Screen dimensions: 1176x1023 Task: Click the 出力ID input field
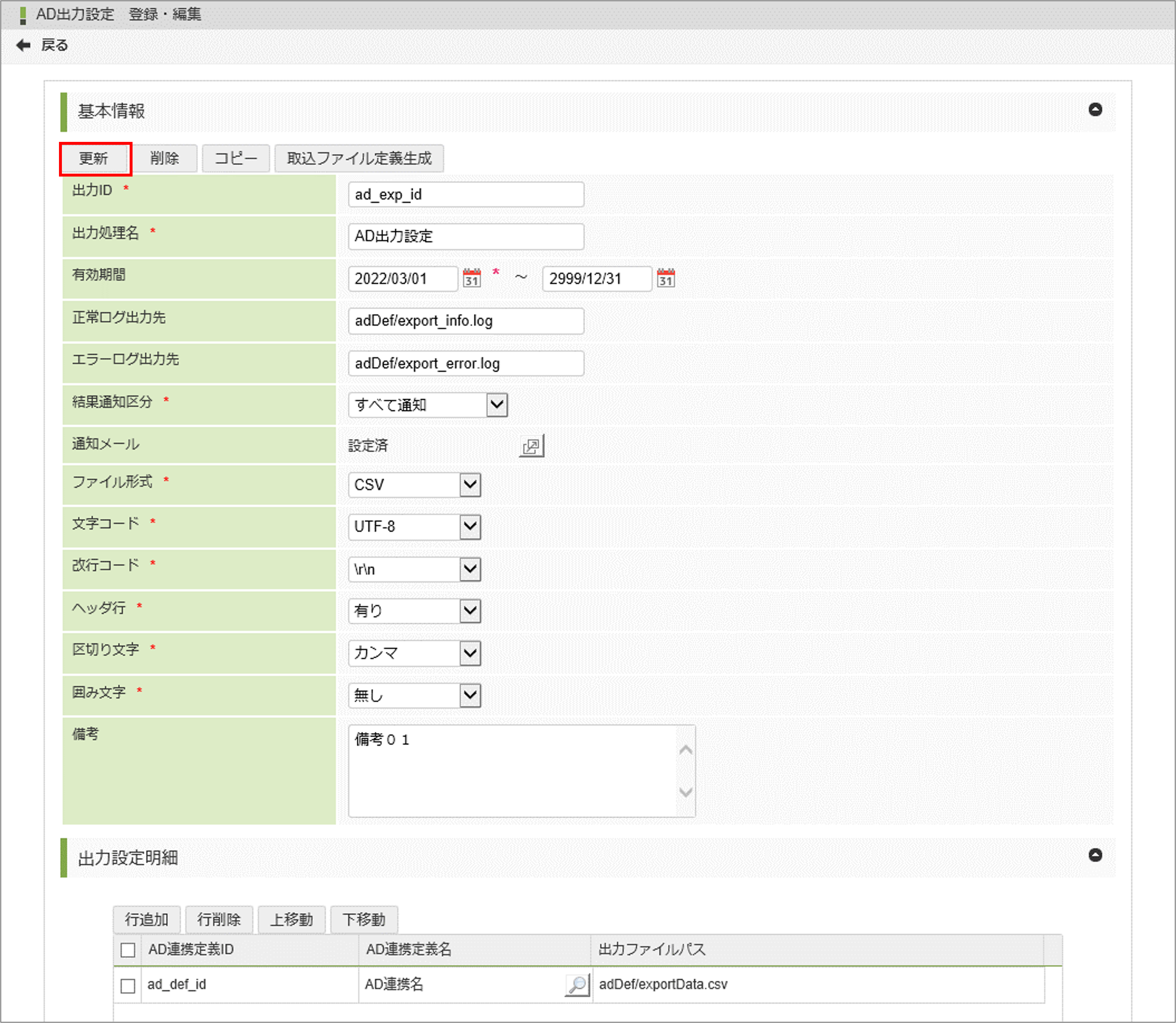point(465,195)
